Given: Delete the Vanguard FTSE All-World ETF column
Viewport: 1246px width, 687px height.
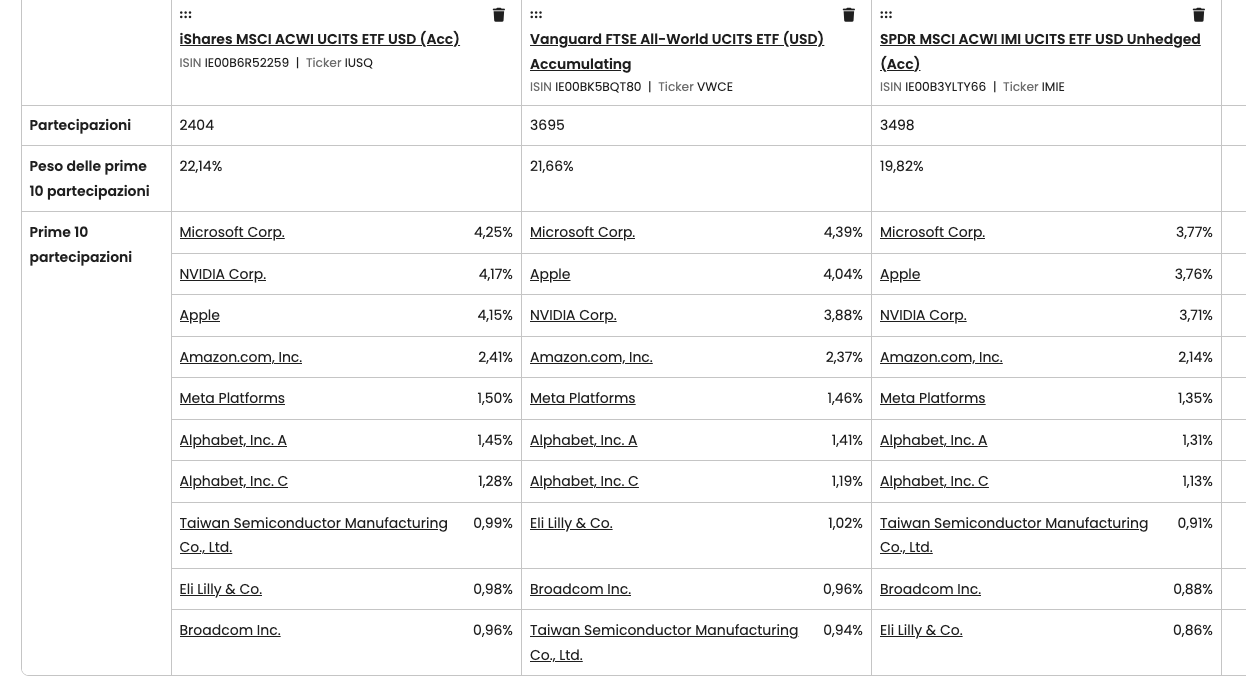Looking at the screenshot, I should tap(848, 14).
